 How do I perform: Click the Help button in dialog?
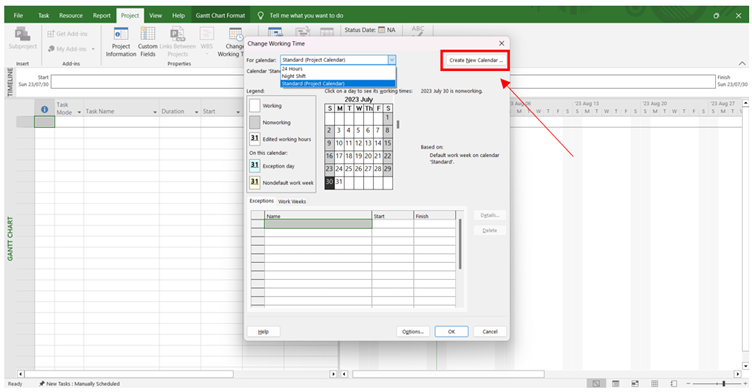click(x=263, y=332)
